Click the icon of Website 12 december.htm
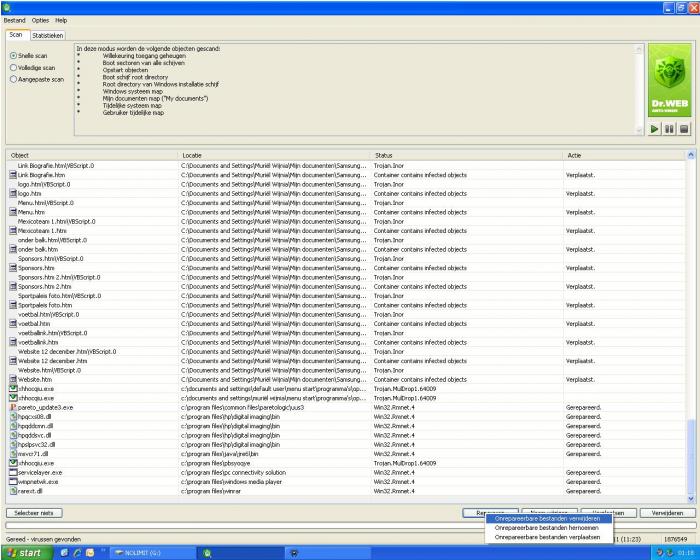700x560 pixels. 13,361
